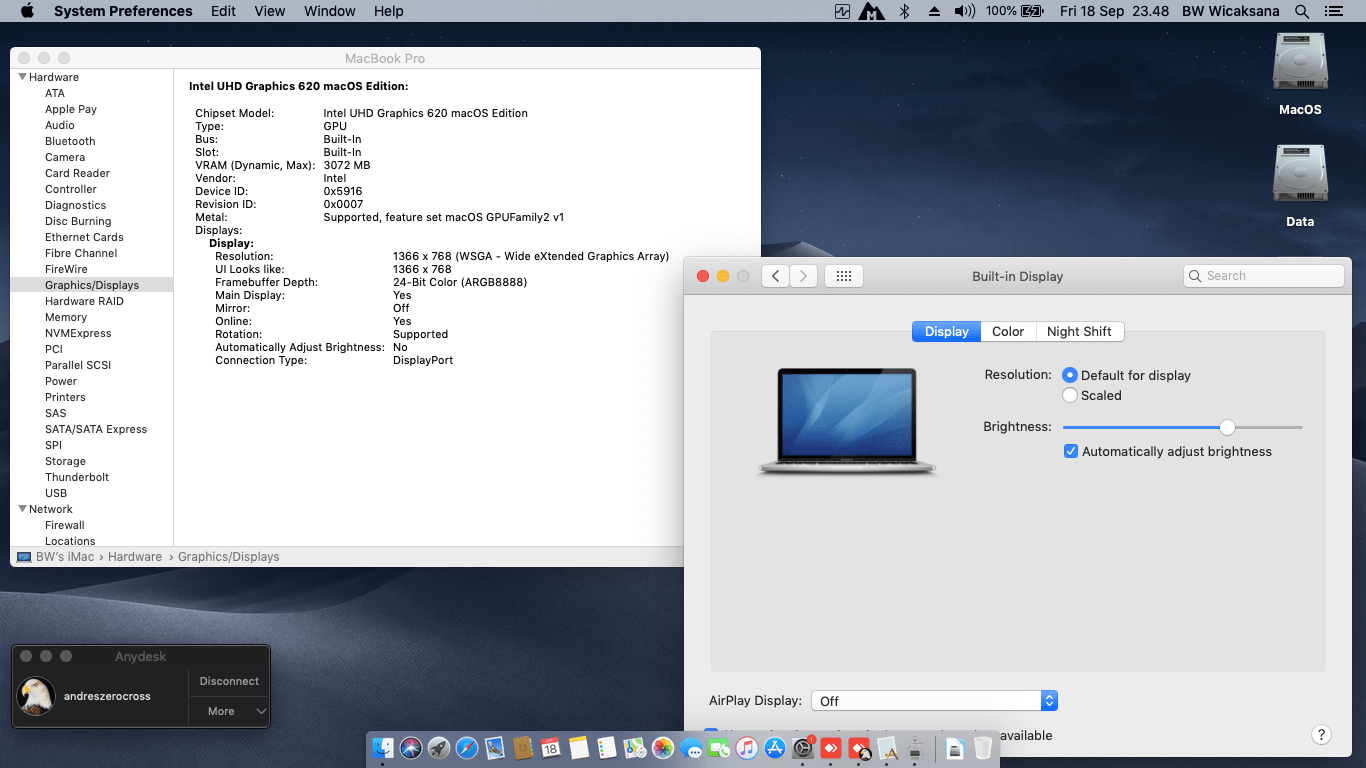Open the App Store from the Dock
Viewport: 1366px width, 768px height.
[x=774, y=748]
